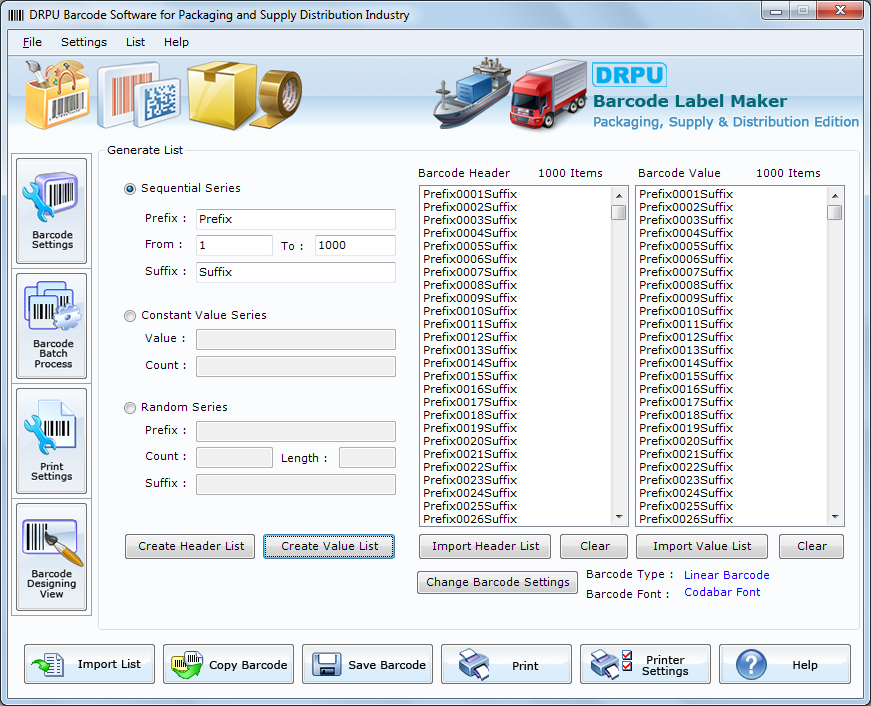
Task: Open the Settings menu
Action: coord(84,42)
